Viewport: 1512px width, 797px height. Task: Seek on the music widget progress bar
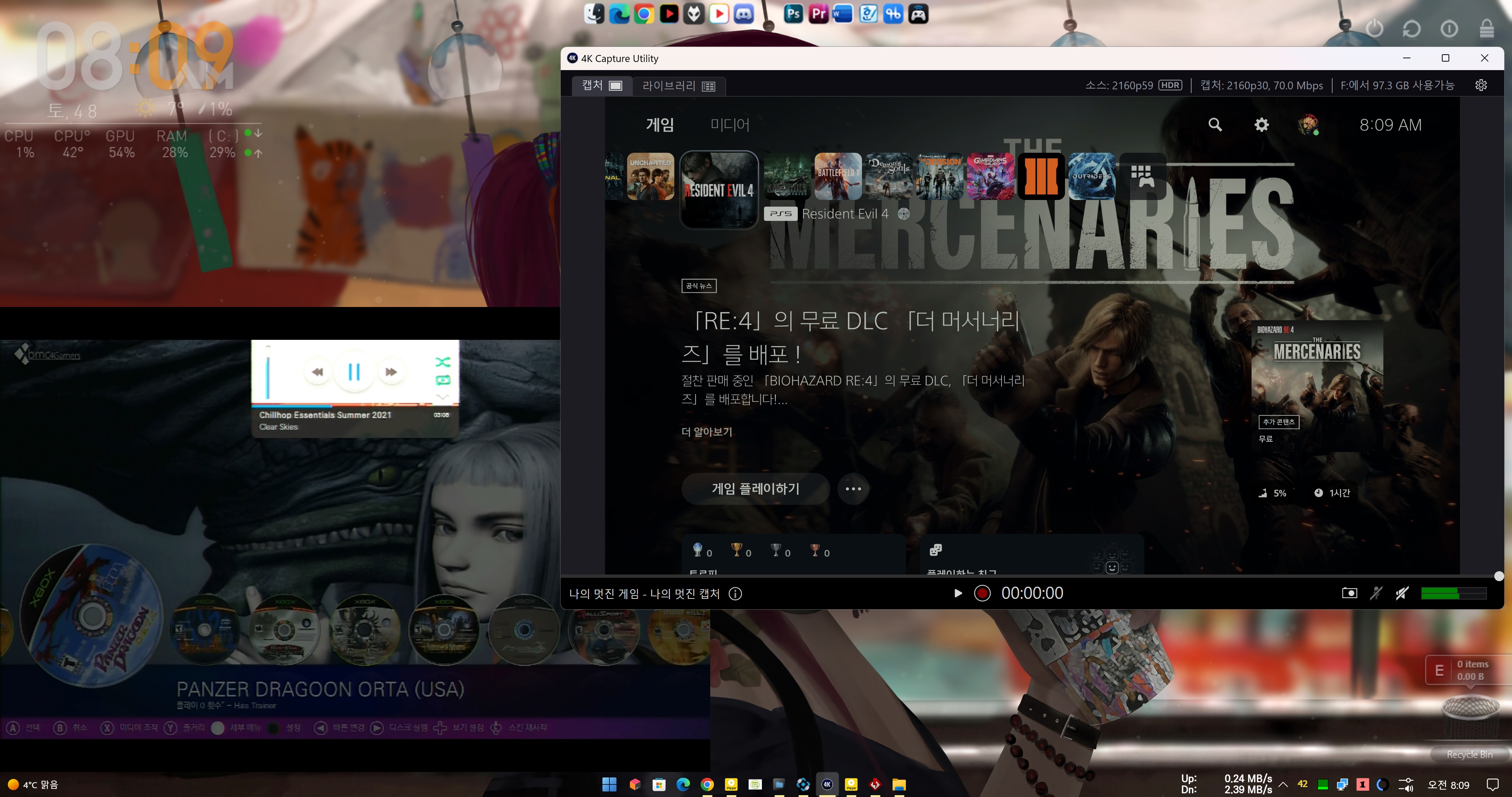point(354,406)
